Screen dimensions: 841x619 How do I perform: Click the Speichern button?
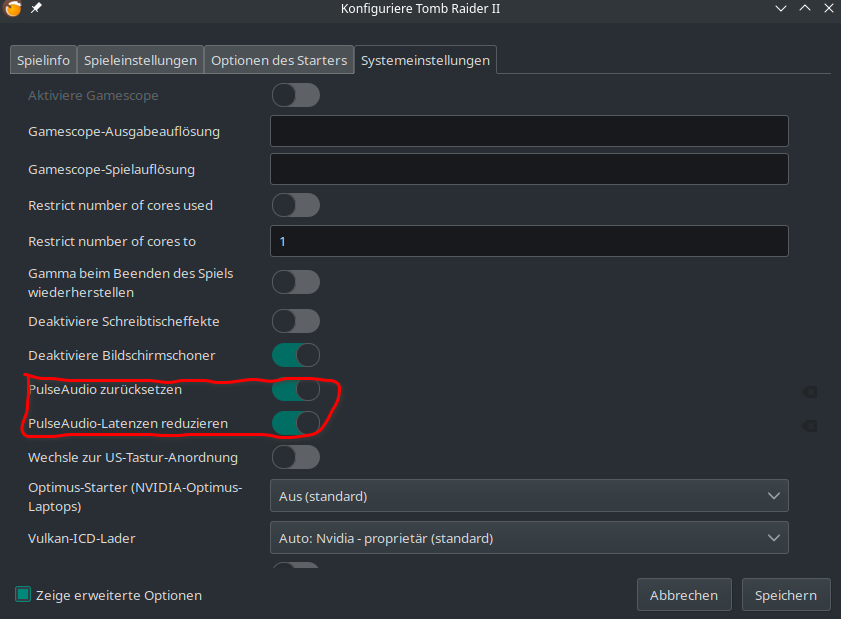(786, 595)
